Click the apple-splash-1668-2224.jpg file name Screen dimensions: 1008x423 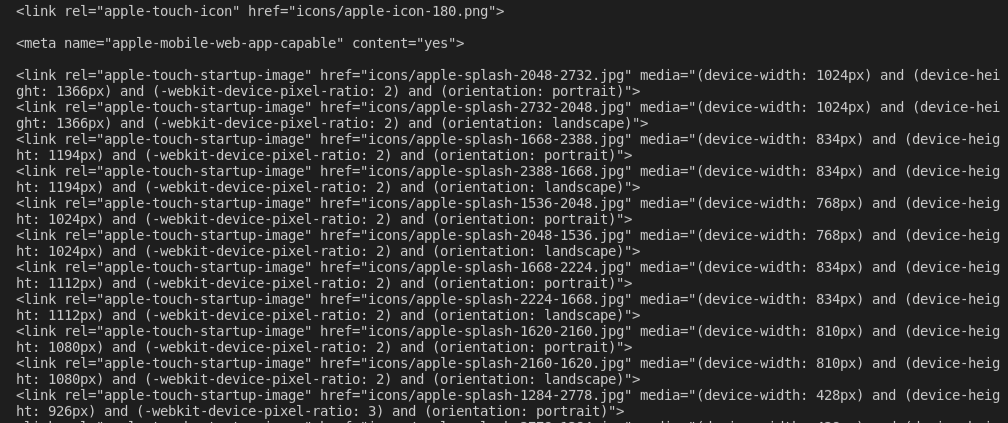click(x=520, y=268)
